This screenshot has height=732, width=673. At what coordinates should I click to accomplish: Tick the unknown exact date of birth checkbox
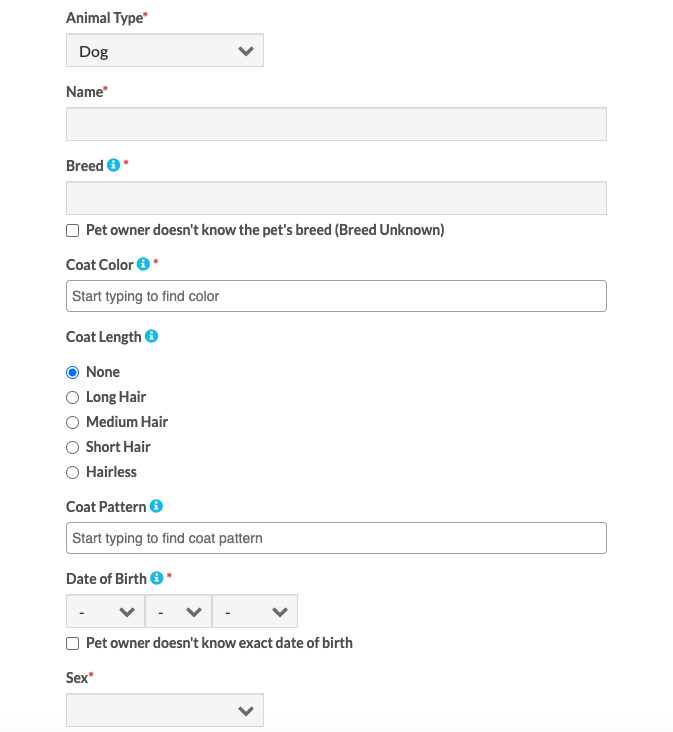[x=72, y=644]
